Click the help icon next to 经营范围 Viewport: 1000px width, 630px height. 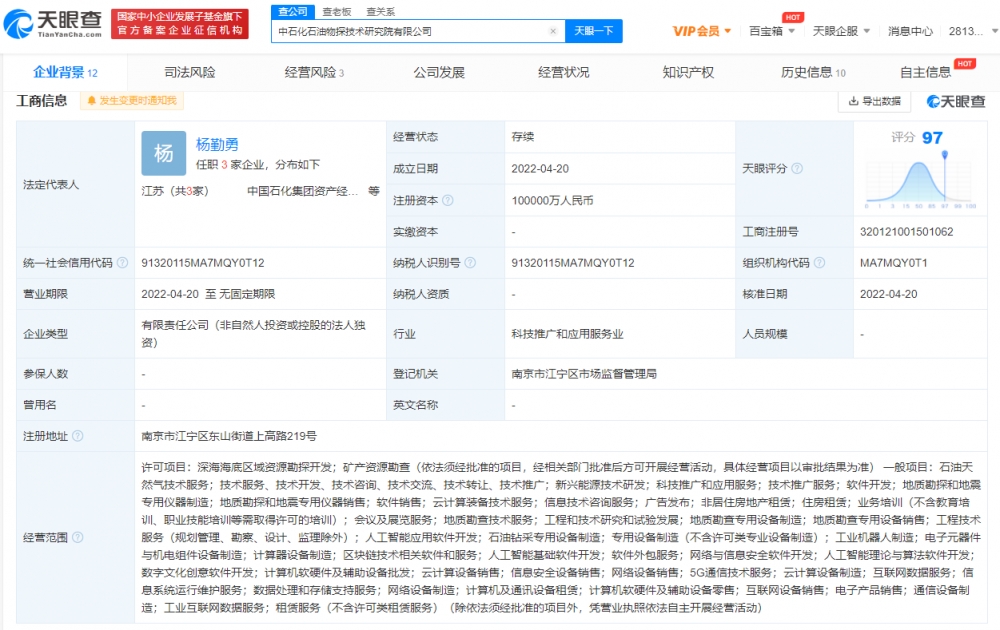click(78, 538)
